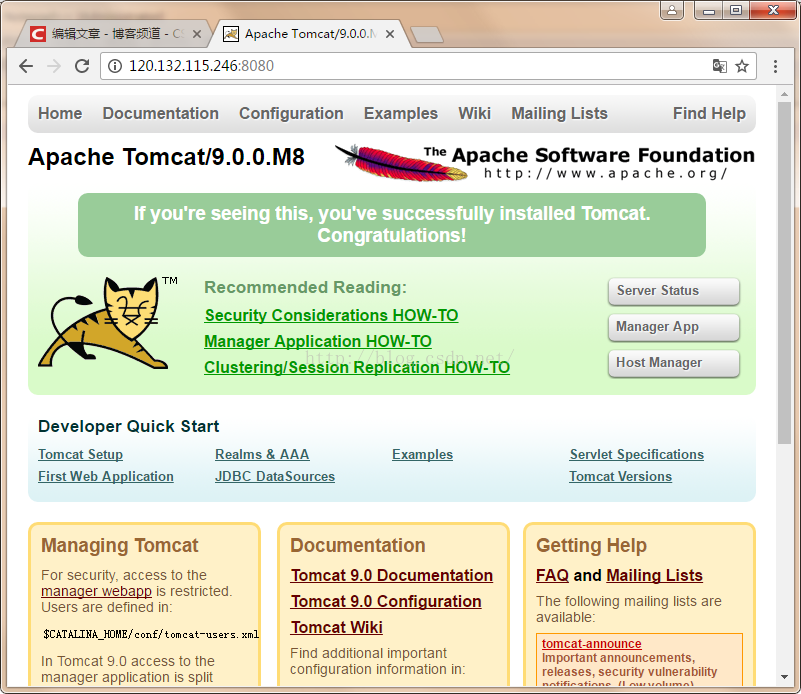Screen dimensions: 801x694
Task: Close the CSDN blog tab
Action: [197, 34]
